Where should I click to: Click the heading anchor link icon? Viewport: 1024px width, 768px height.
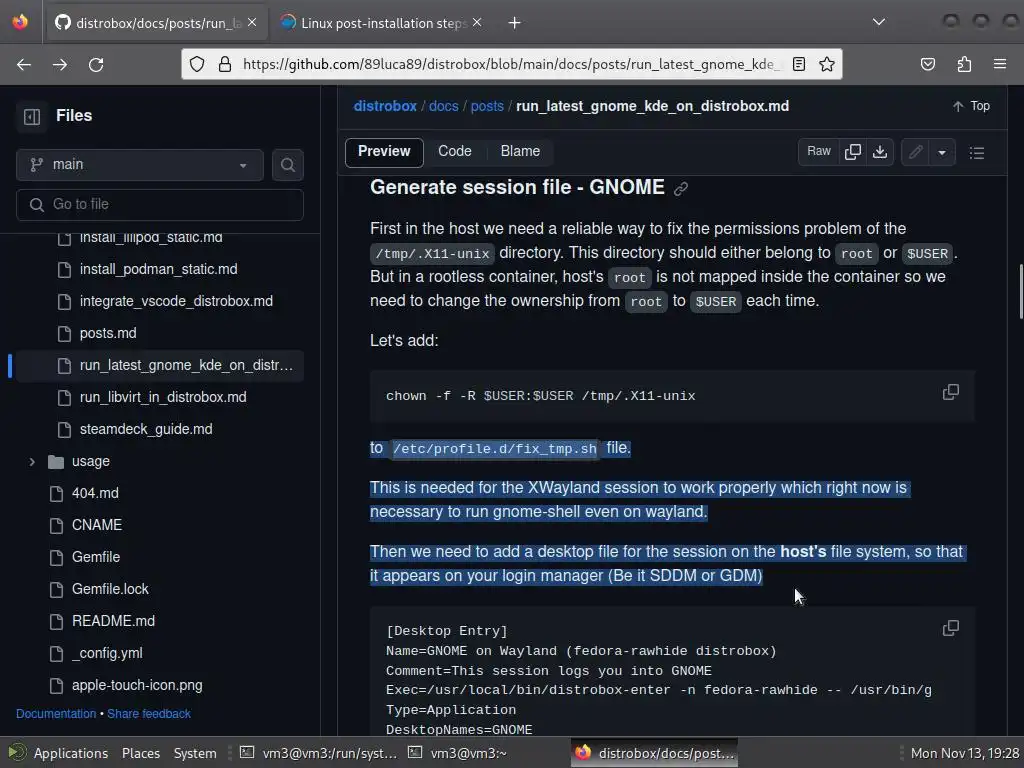pyautogui.click(x=680, y=189)
